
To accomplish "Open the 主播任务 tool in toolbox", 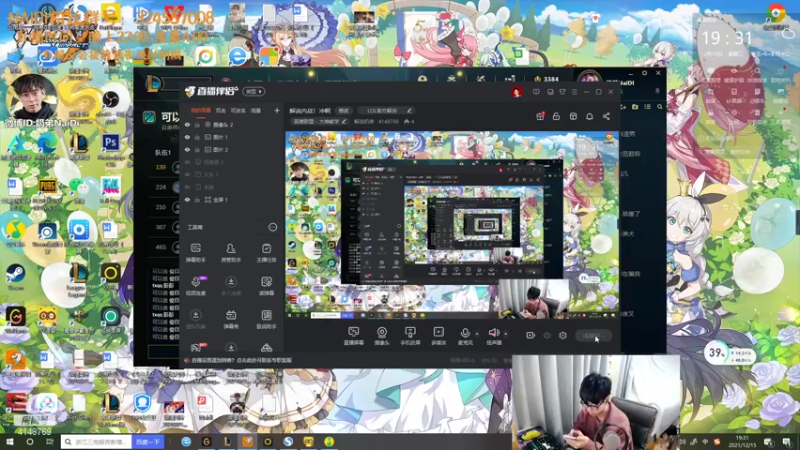I will point(266,253).
